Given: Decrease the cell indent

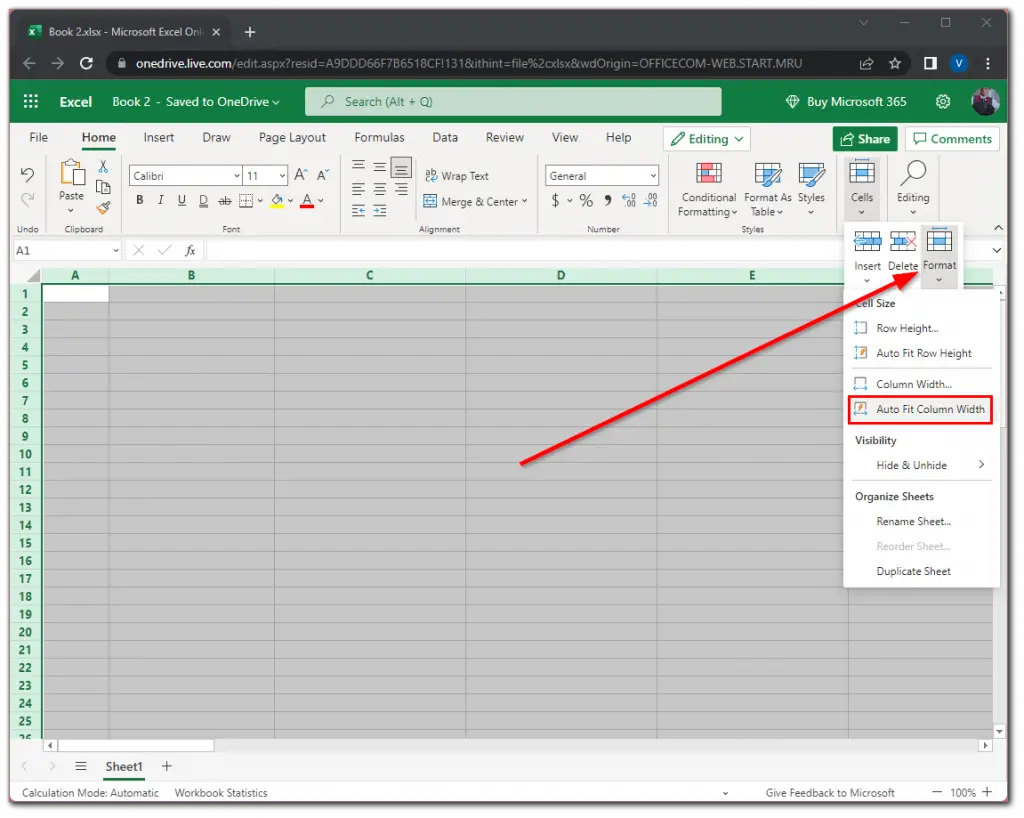Looking at the screenshot, I should pos(358,211).
